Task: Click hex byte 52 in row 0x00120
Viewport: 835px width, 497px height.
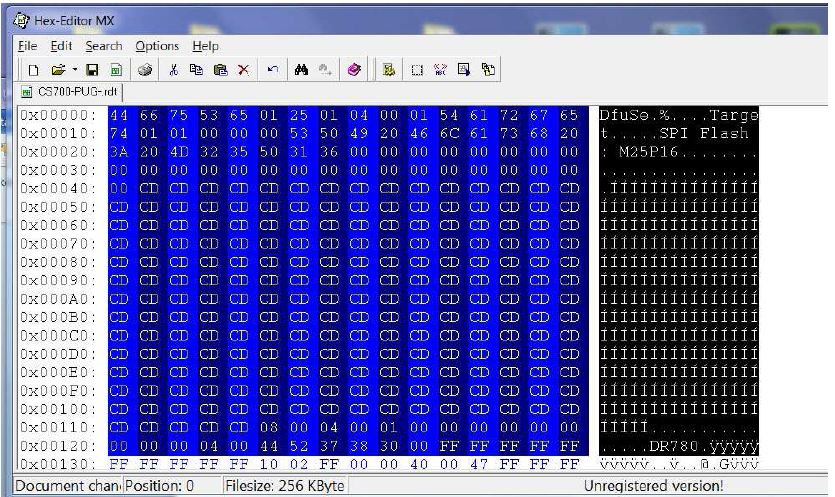Action: tap(299, 446)
